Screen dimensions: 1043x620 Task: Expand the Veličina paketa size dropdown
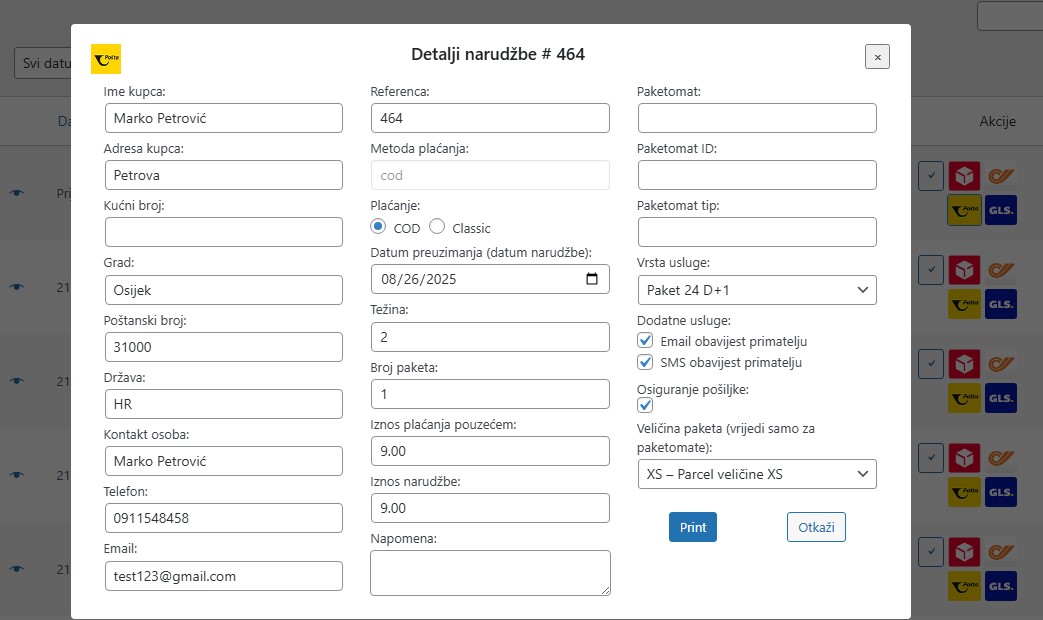[756, 474]
